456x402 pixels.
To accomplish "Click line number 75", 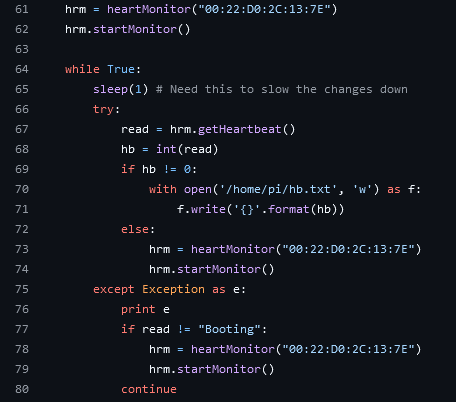I will tap(22, 289).
